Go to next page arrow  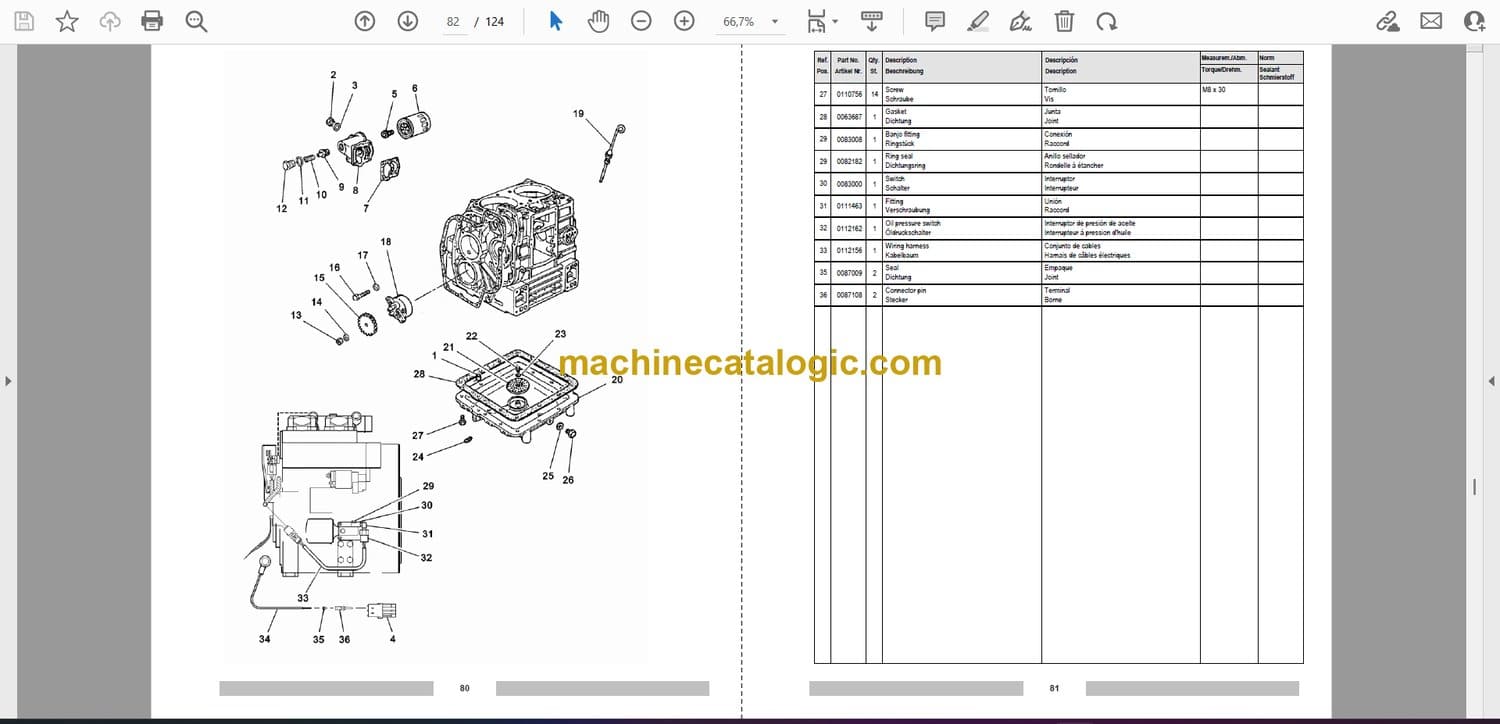pos(407,21)
